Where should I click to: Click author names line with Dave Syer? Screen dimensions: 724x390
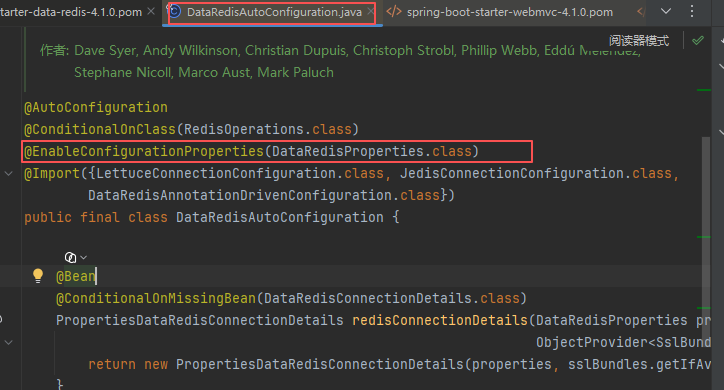pyautogui.click(x=340, y=51)
